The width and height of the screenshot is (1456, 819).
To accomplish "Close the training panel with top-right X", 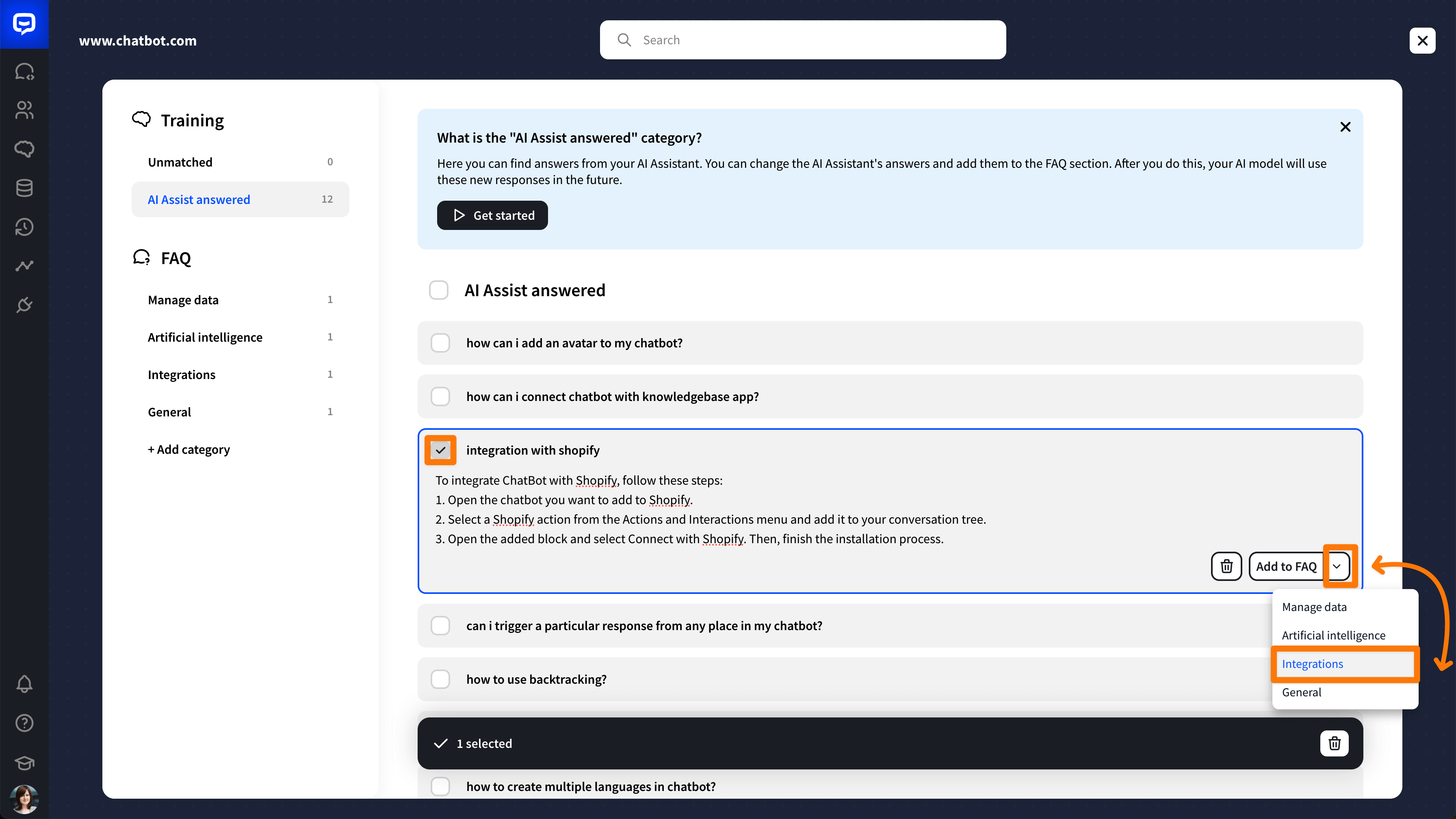I will (1423, 41).
